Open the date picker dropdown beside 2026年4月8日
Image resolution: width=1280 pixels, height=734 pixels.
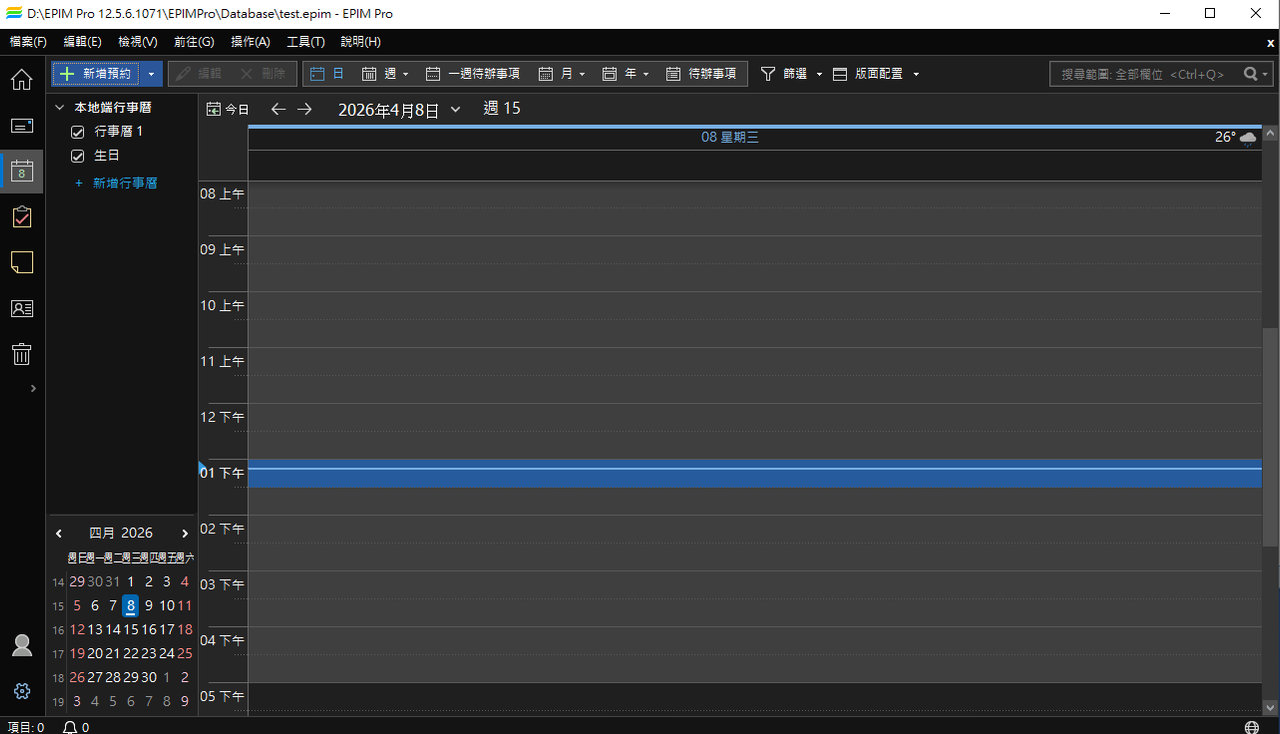pyautogui.click(x=456, y=109)
